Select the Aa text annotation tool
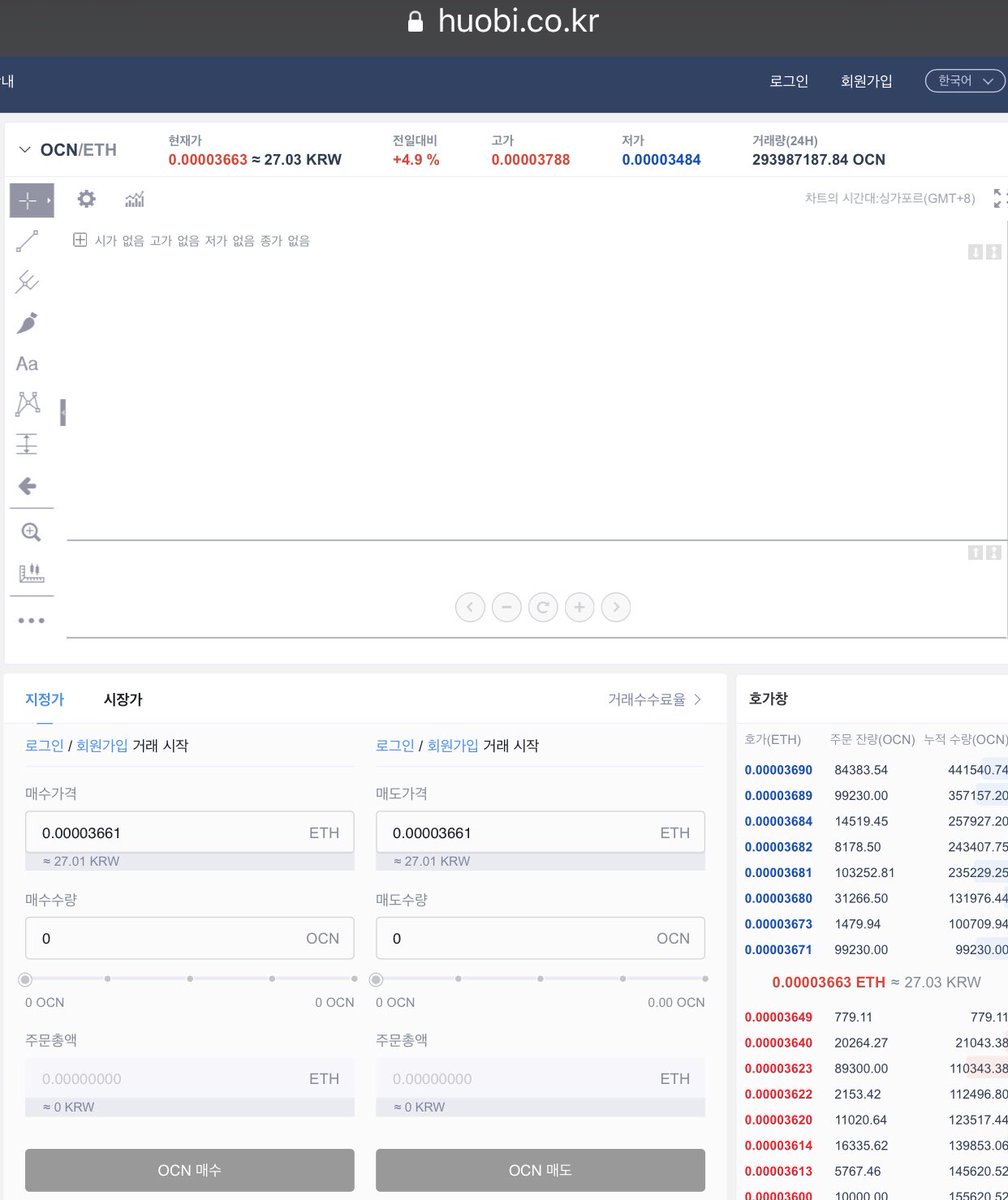Image resolution: width=1008 pixels, height=1200 pixels. (x=27, y=364)
